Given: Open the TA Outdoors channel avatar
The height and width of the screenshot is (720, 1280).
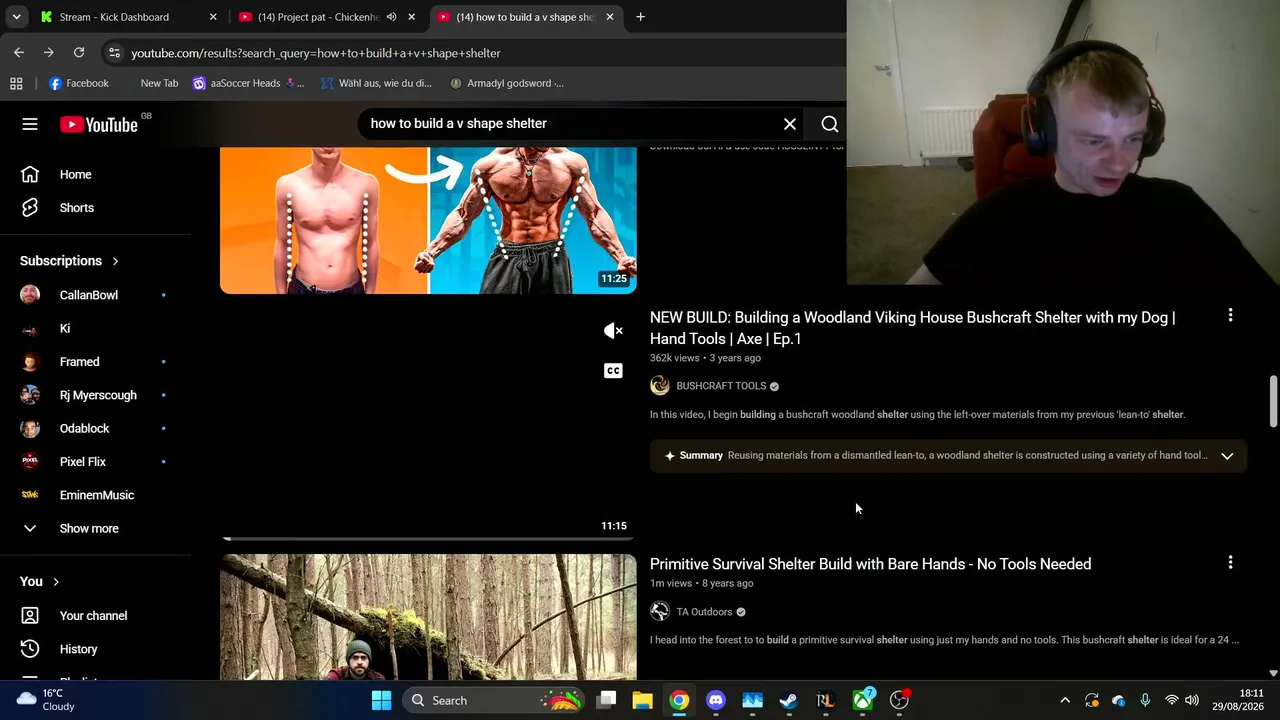Looking at the screenshot, I should tap(660, 612).
